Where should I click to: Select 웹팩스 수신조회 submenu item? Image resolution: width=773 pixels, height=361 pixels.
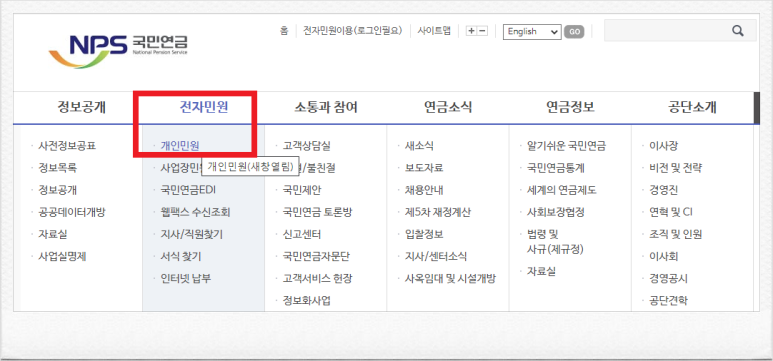pos(195,213)
